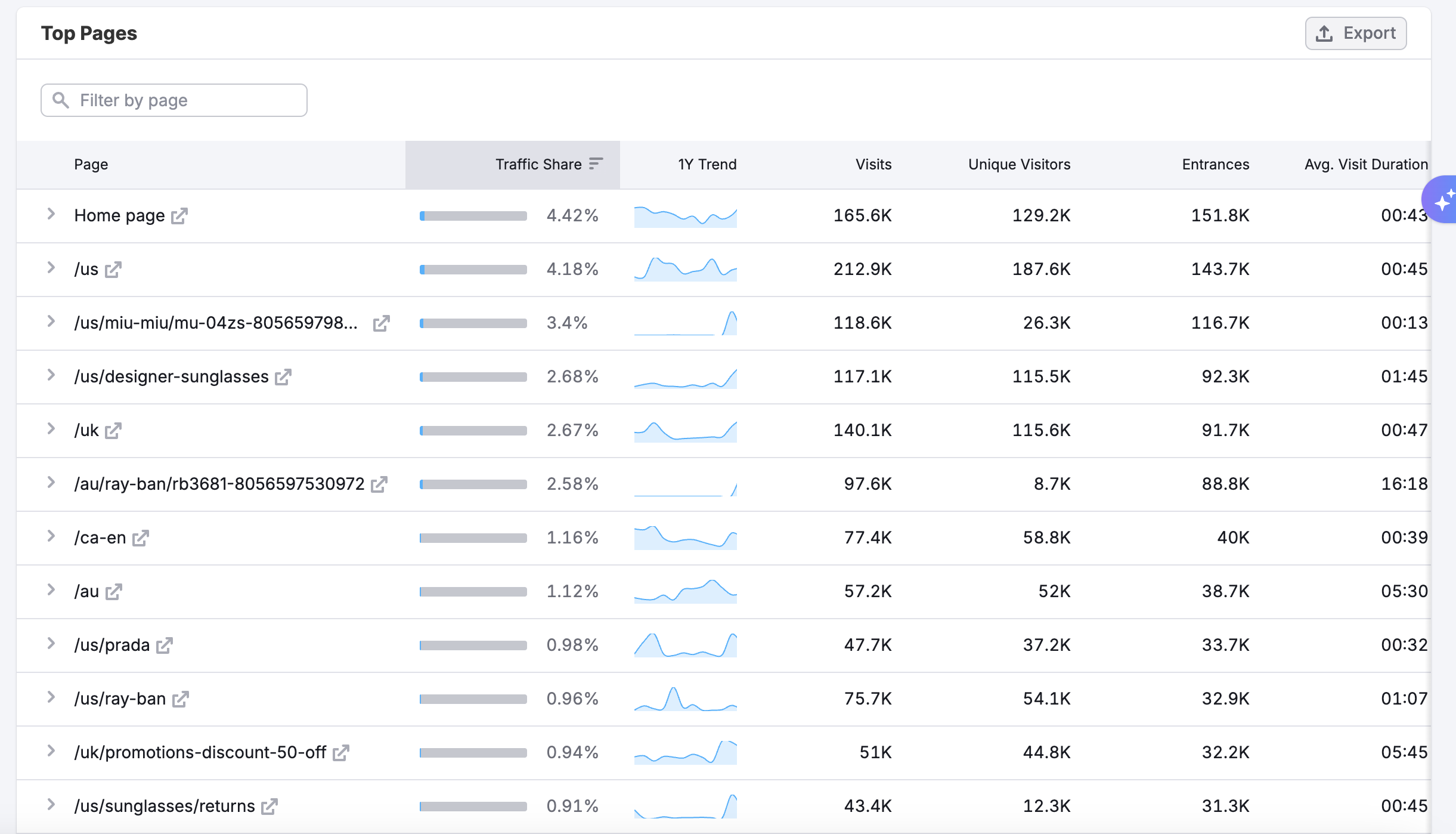Click the Traffic Share sort icon

tap(596, 164)
